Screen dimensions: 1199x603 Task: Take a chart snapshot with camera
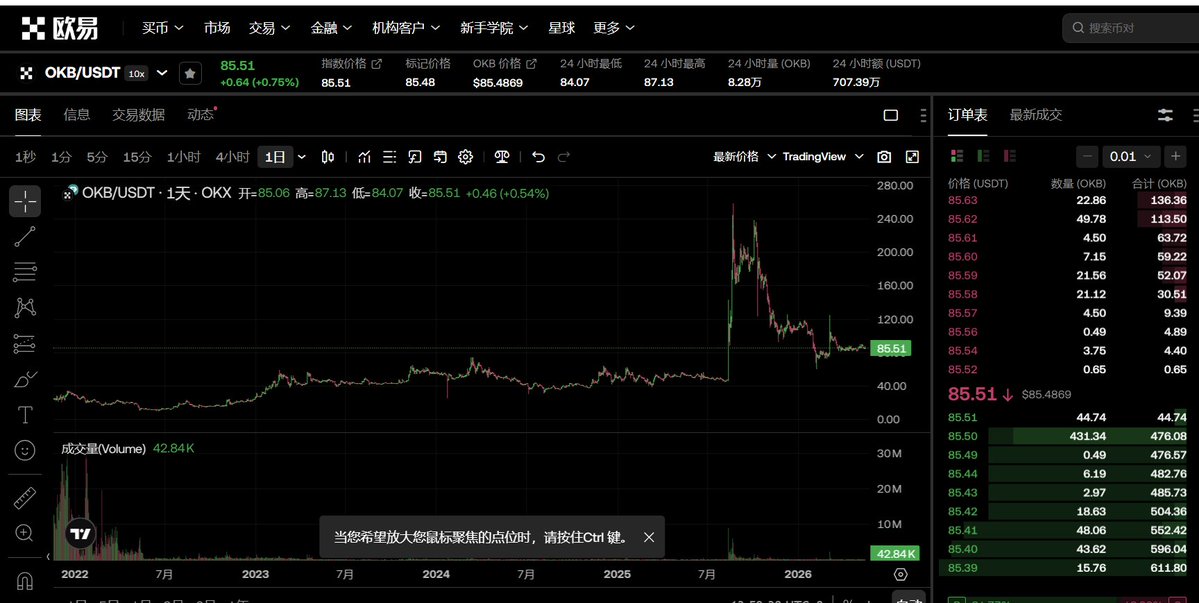coord(884,157)
